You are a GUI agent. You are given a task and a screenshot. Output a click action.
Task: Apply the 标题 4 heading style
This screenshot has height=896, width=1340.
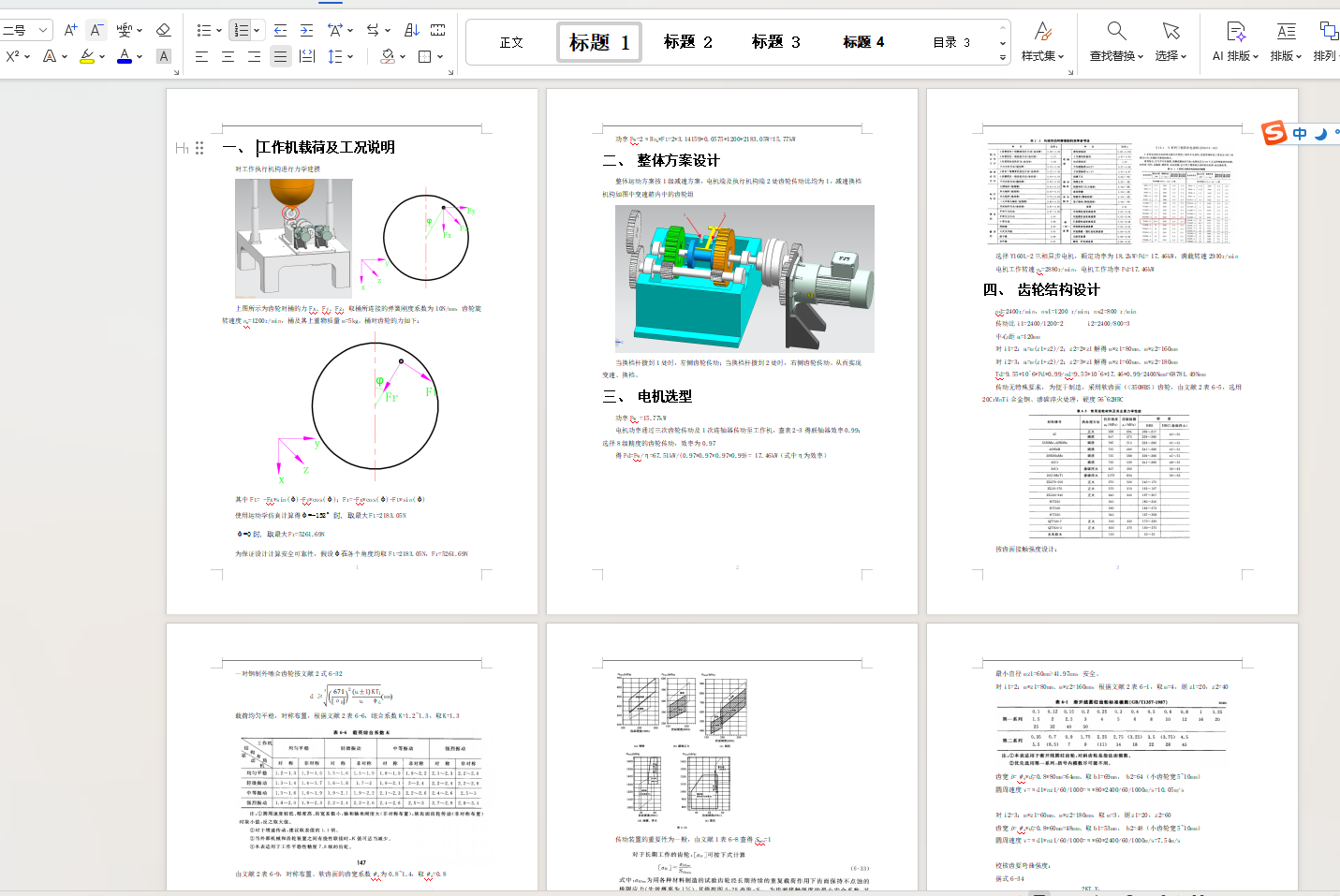pyautogui.click(x=863, y=42)
